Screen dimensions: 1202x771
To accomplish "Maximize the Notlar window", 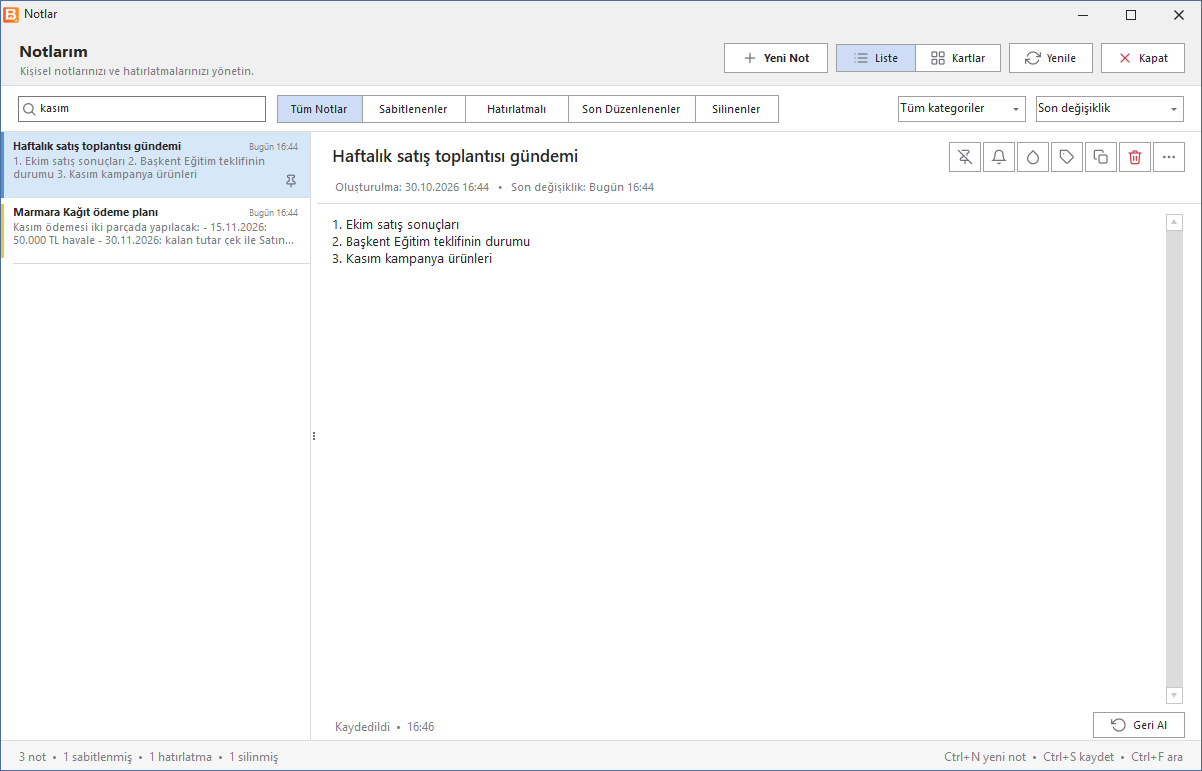I will (x=1131, y=15).
